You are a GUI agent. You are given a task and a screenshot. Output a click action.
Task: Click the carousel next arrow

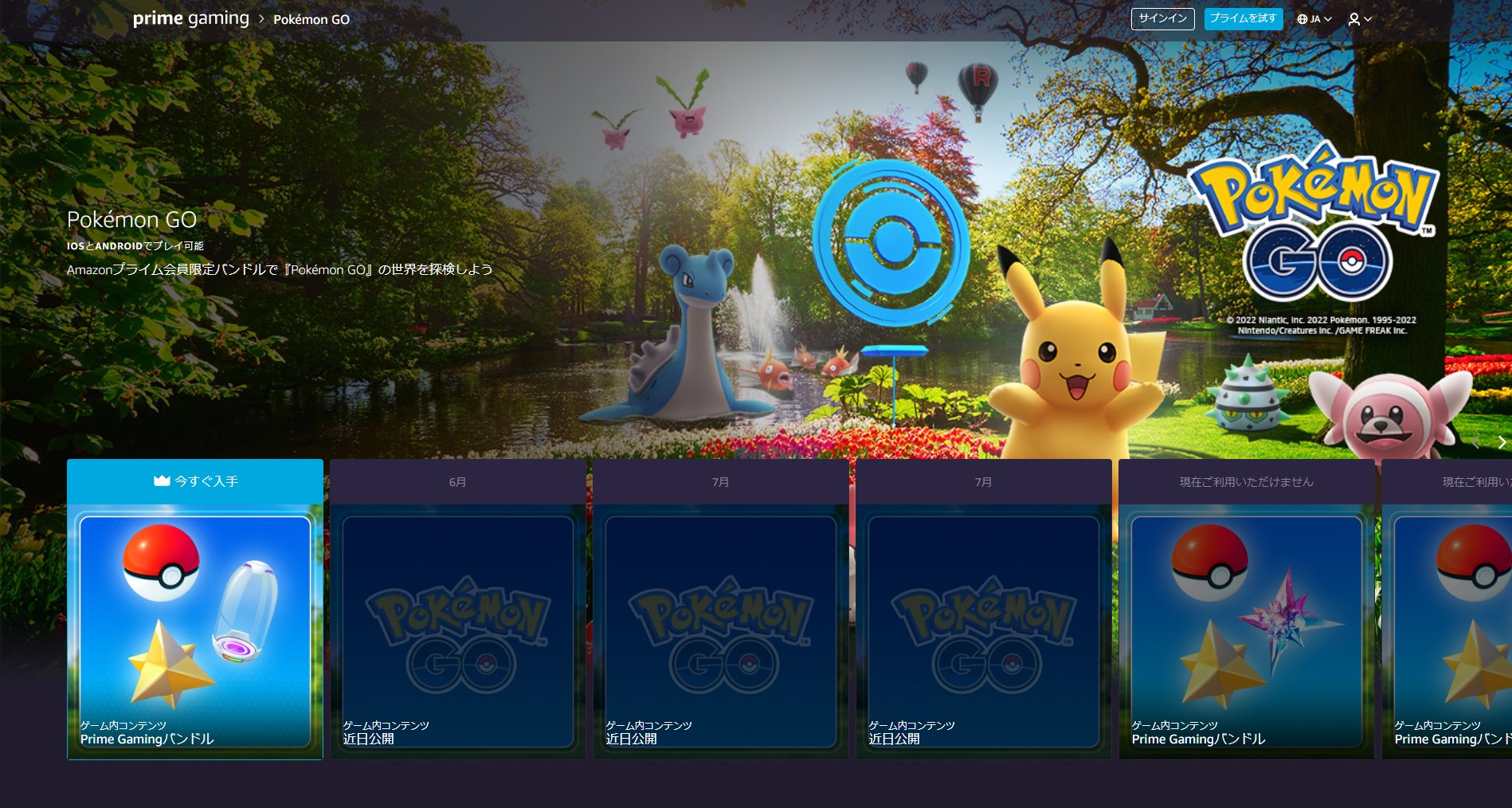(1502, 442)
